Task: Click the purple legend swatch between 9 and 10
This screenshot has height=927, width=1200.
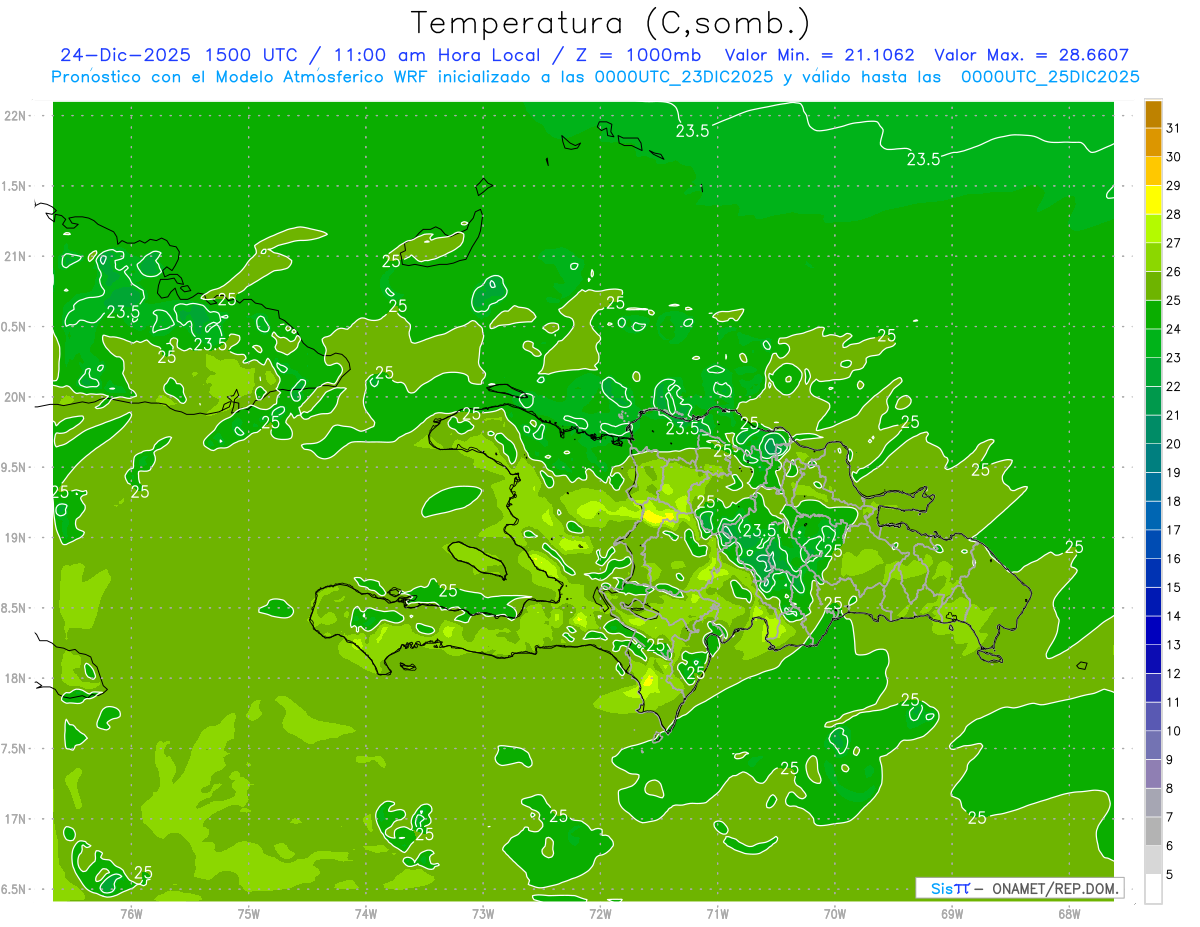Action: (1153, 746)
